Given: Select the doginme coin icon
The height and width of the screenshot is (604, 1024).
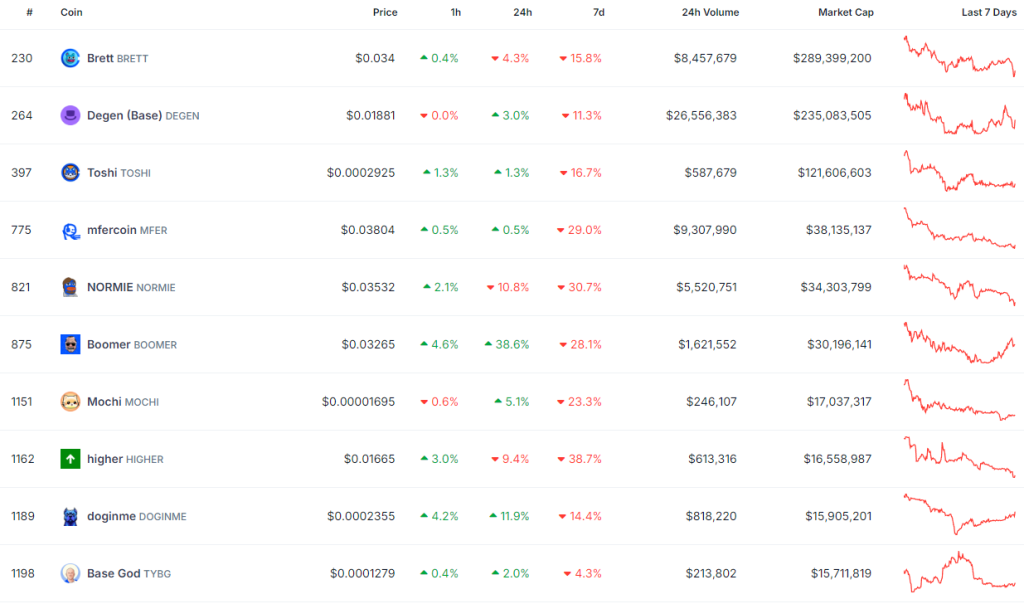Looking at the screenshot, I should [x=69, y=515].
